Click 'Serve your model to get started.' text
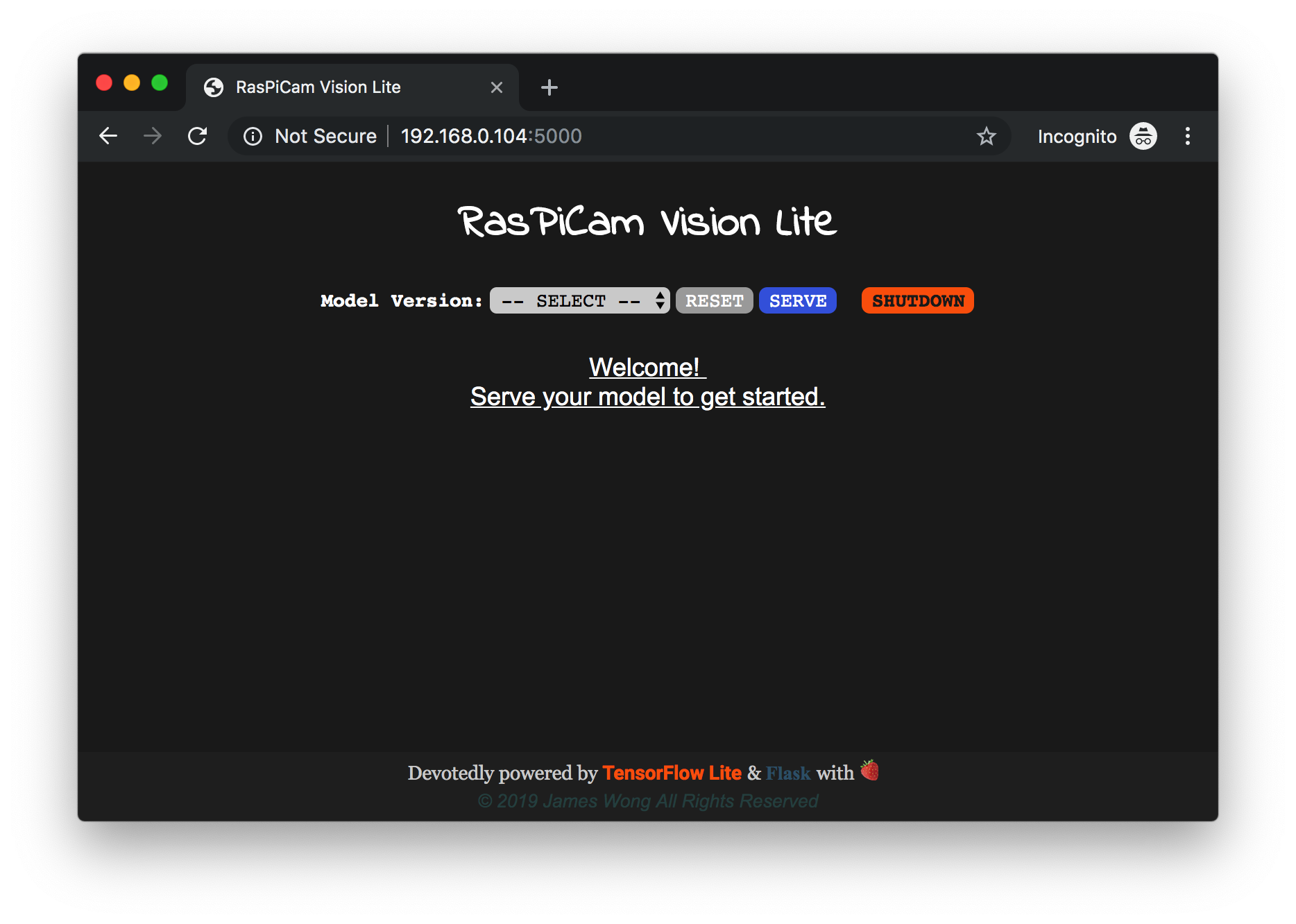The image size is (1296, 924). (647, 397)
